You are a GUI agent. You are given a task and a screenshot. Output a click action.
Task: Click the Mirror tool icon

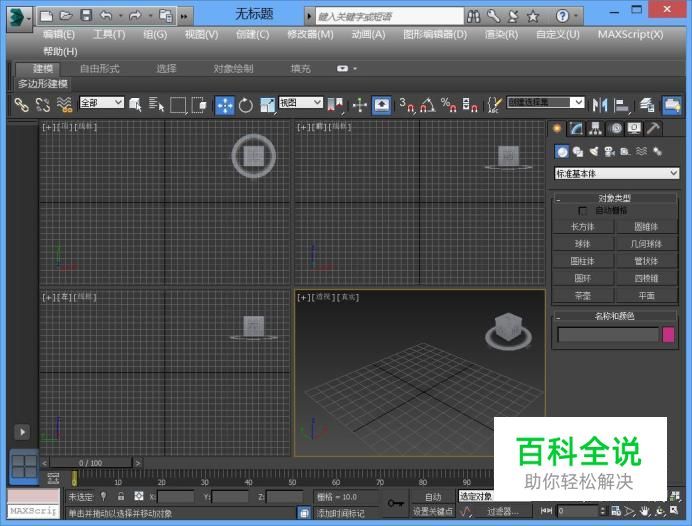coord(600,105)
